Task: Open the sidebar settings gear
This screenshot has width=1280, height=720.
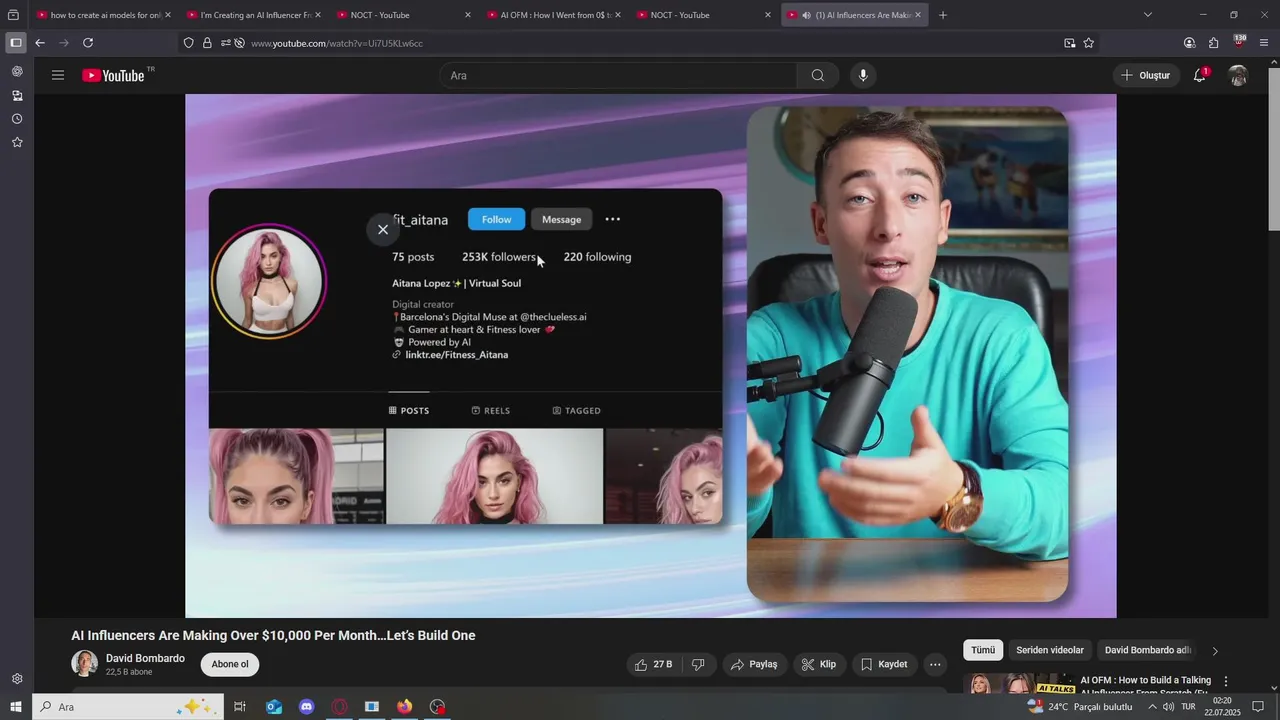Action: click(17, 679)
